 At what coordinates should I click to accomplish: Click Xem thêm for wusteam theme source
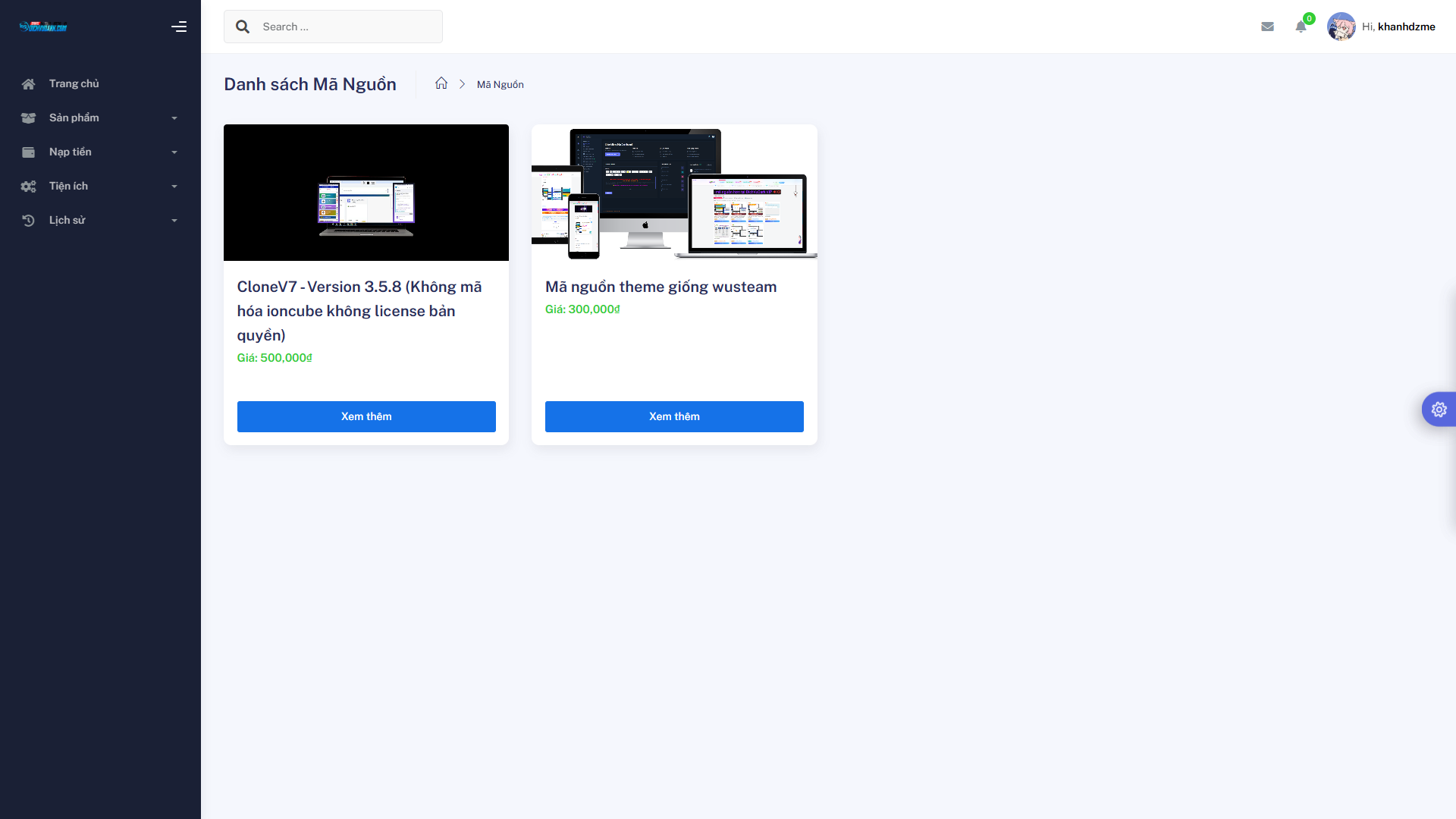tap(674, 416)
